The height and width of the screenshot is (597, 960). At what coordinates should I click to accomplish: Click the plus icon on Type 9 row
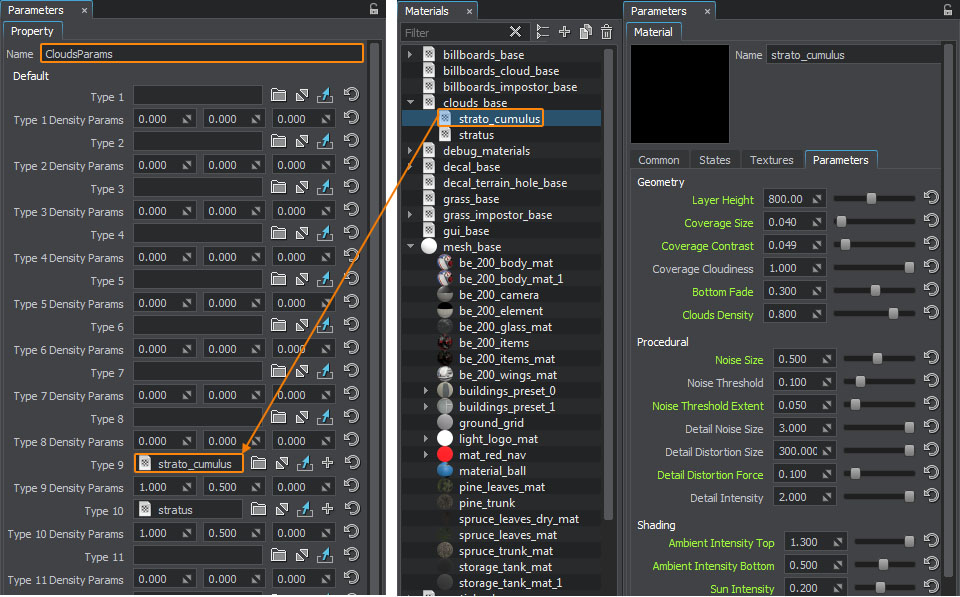pyautogui.click(x=327, y=464)
